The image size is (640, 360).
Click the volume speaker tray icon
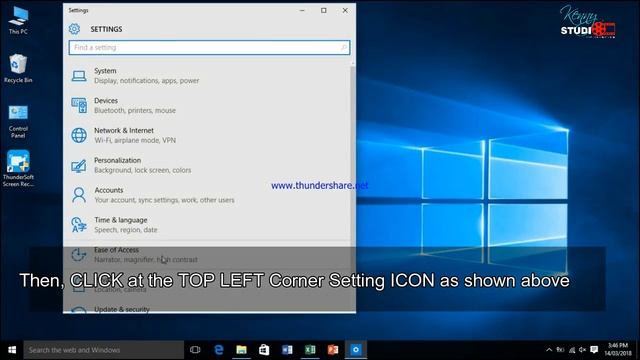click(x=582, y=350)
